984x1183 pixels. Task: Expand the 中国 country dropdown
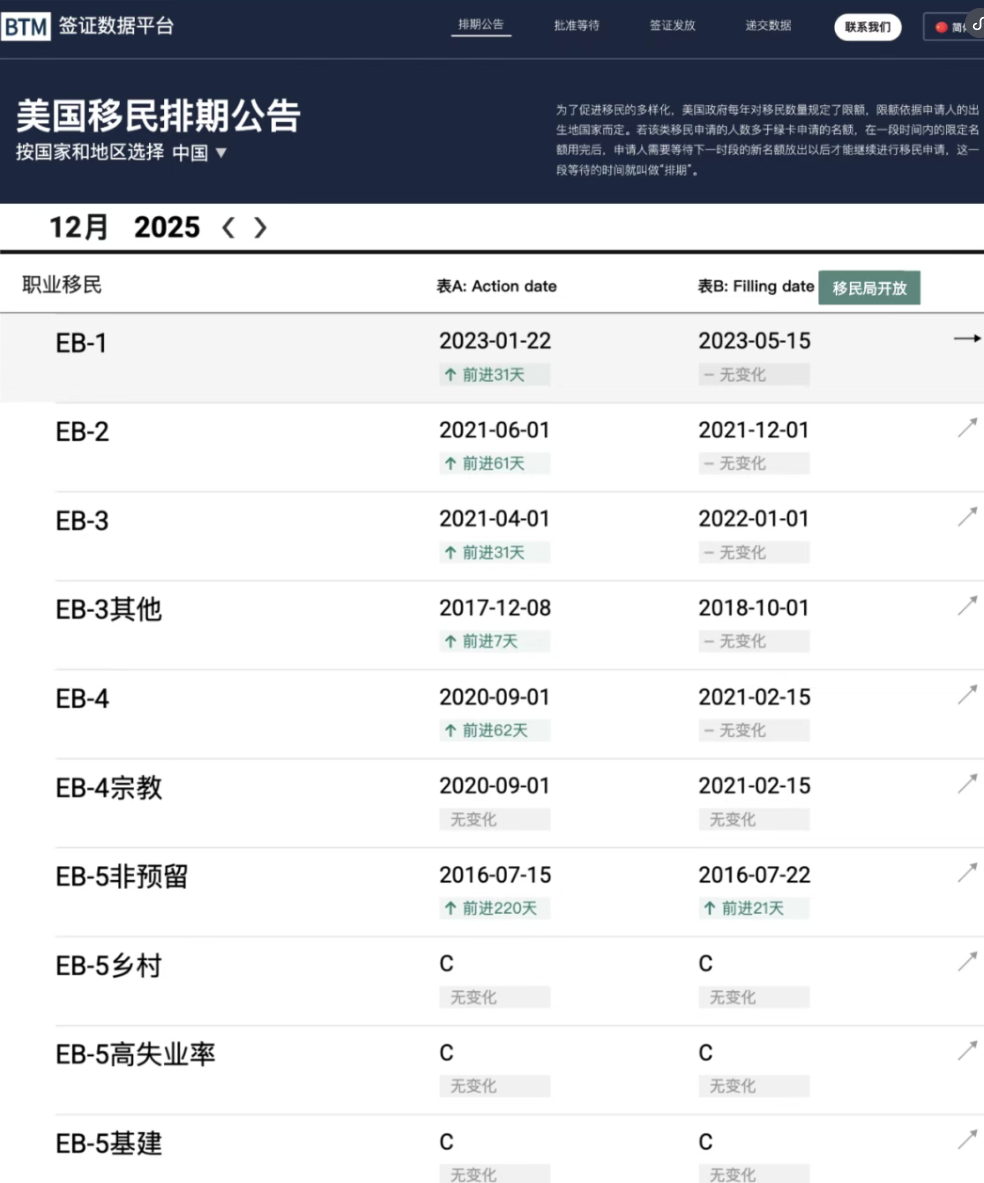[x=200, y=153]
